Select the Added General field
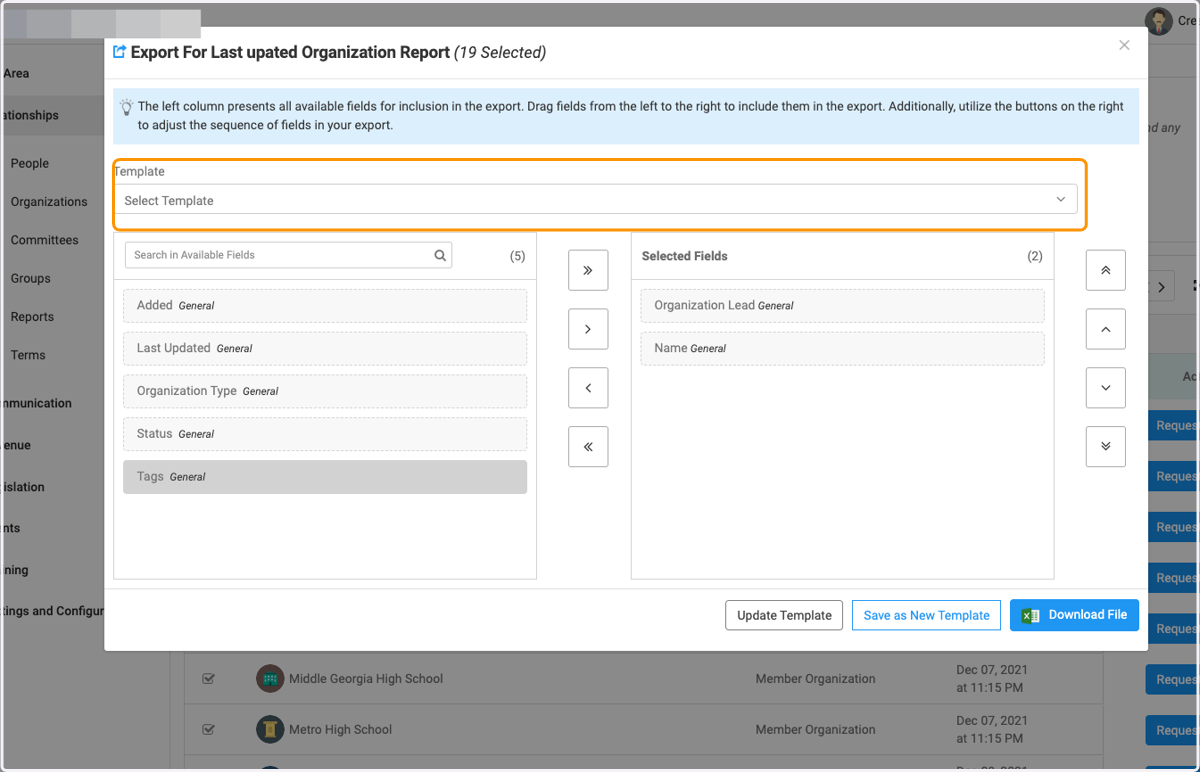1200x772 pixels. 325,305
